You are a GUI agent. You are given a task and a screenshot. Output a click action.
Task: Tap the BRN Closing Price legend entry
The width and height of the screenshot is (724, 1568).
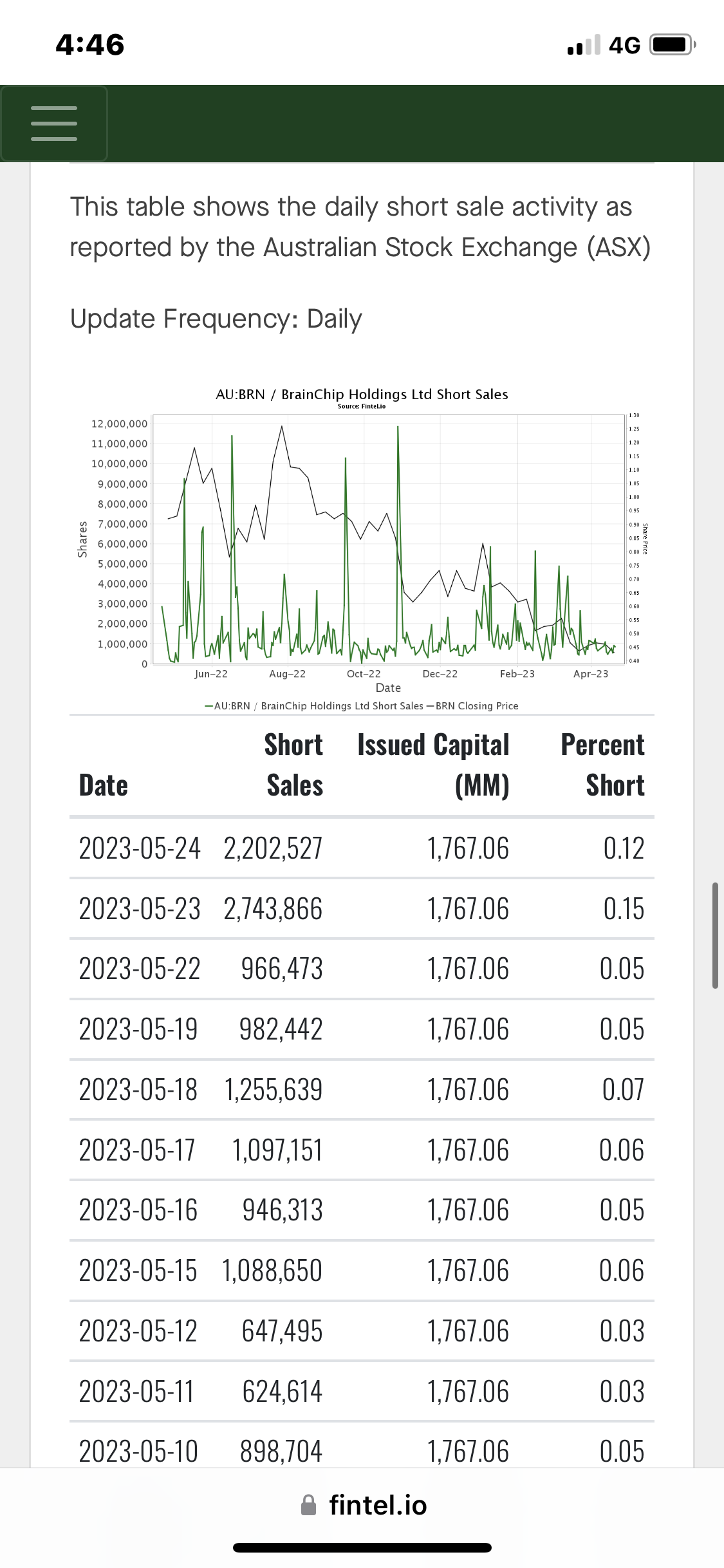473,705
